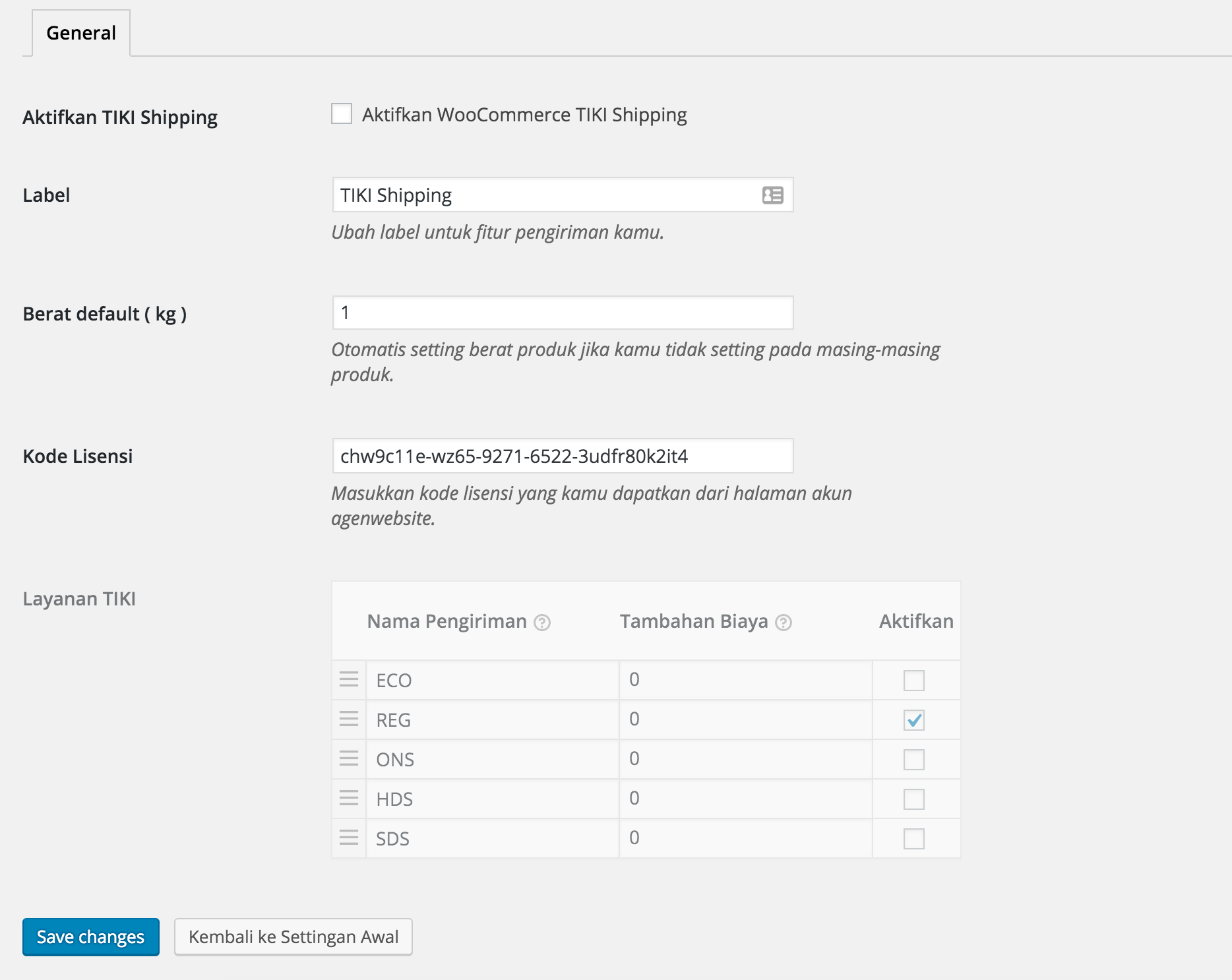
Task: Click help icon next to Tambahan Biaya
Action: tap(784, 623)
